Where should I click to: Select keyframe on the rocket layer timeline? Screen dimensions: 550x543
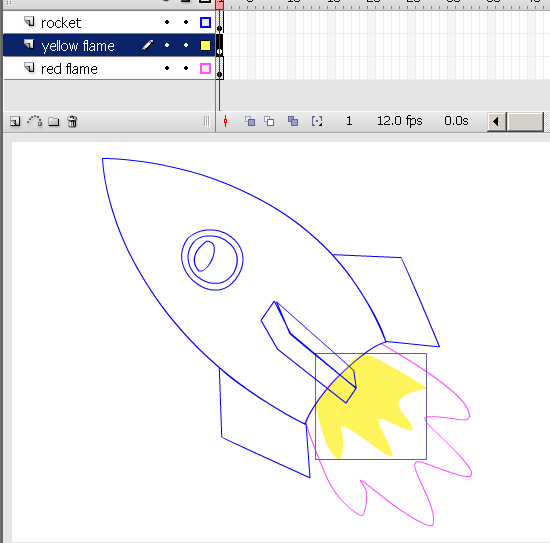pos(220,22)
